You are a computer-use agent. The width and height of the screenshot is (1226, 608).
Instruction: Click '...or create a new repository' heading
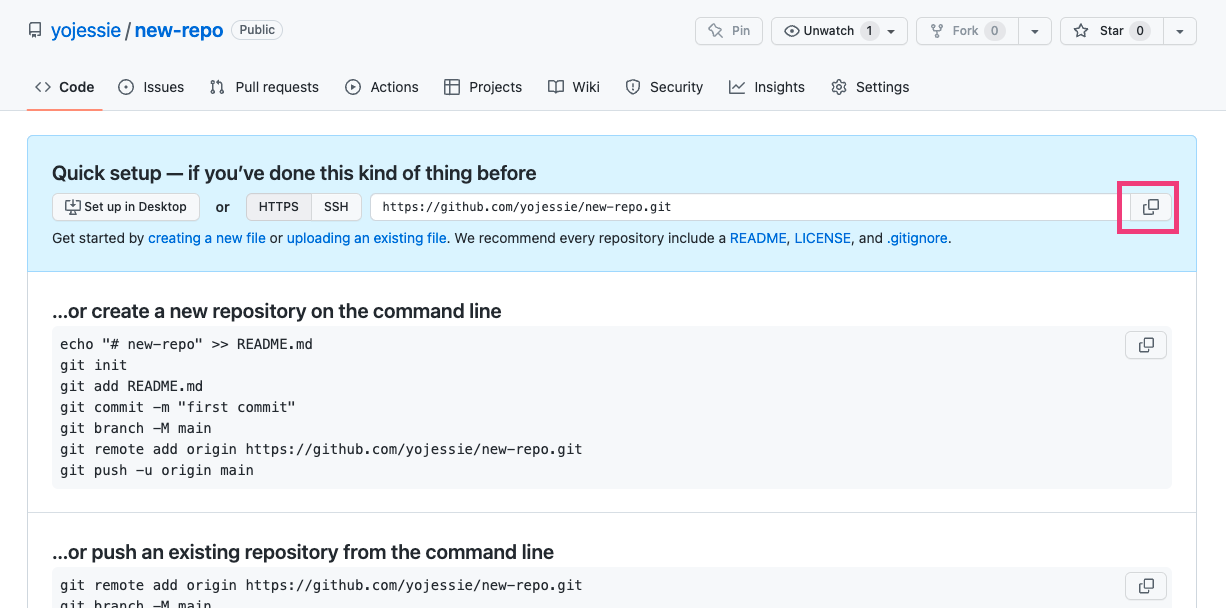[277, 311]
